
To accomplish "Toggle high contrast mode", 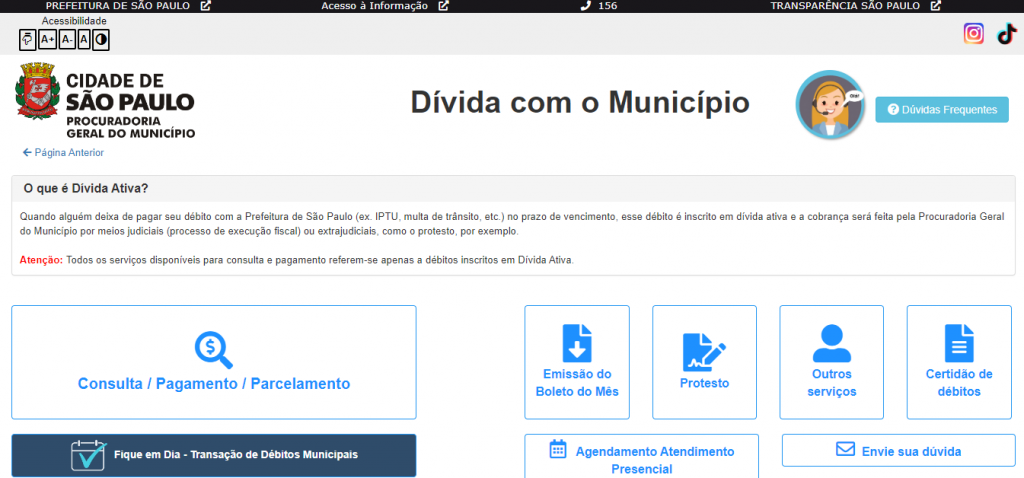I will pos(101,40).
